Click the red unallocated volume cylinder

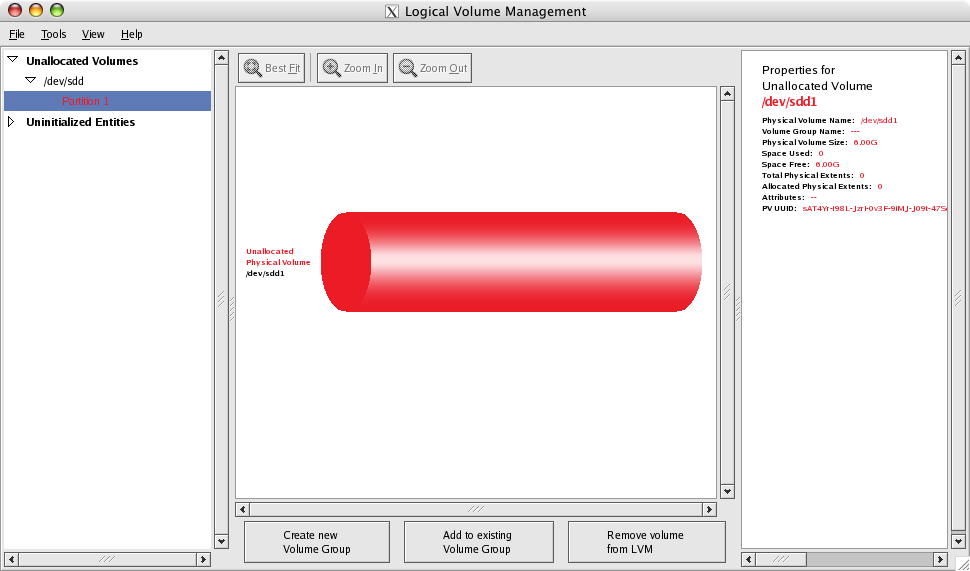pyautogui.click(x=511, y=262)
